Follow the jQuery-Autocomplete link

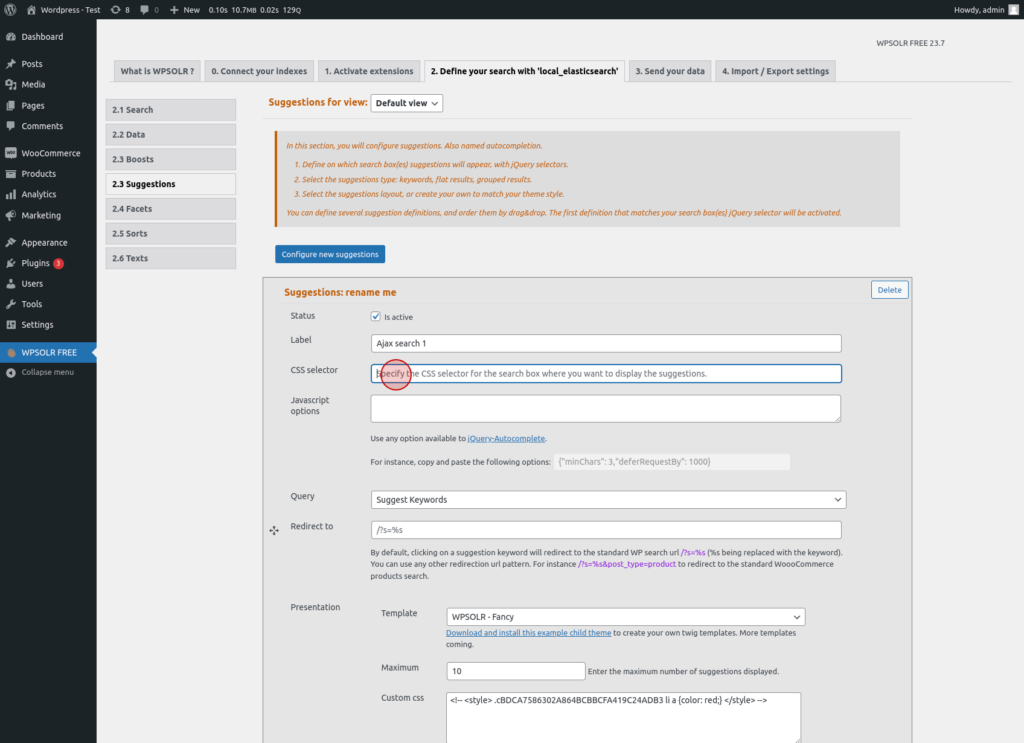[506, 439]
